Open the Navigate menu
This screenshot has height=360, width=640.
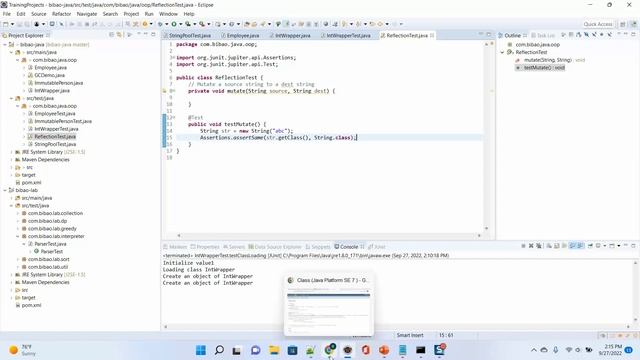(x=87, y=14)
